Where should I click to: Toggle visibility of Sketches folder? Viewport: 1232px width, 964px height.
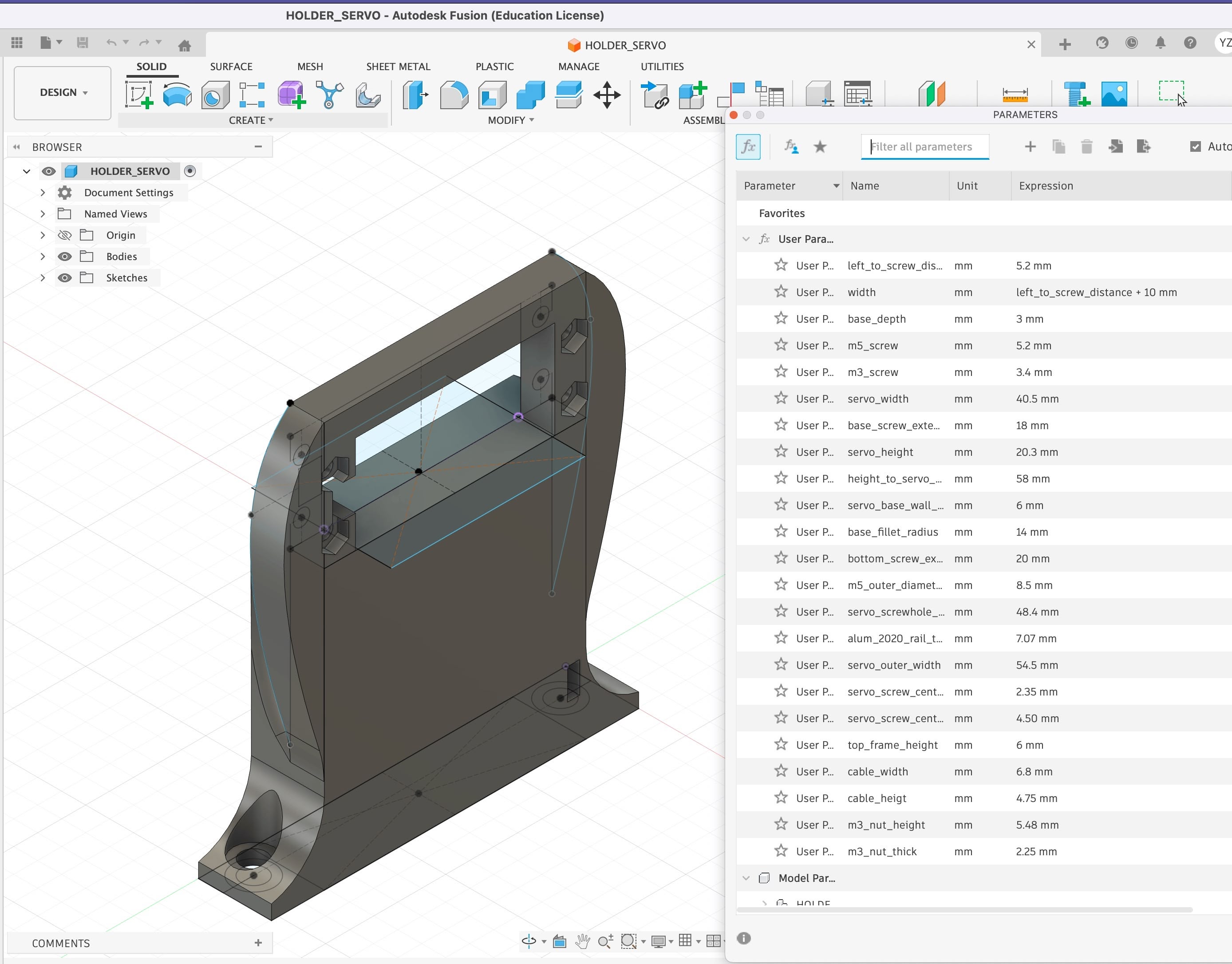[65, 278]
